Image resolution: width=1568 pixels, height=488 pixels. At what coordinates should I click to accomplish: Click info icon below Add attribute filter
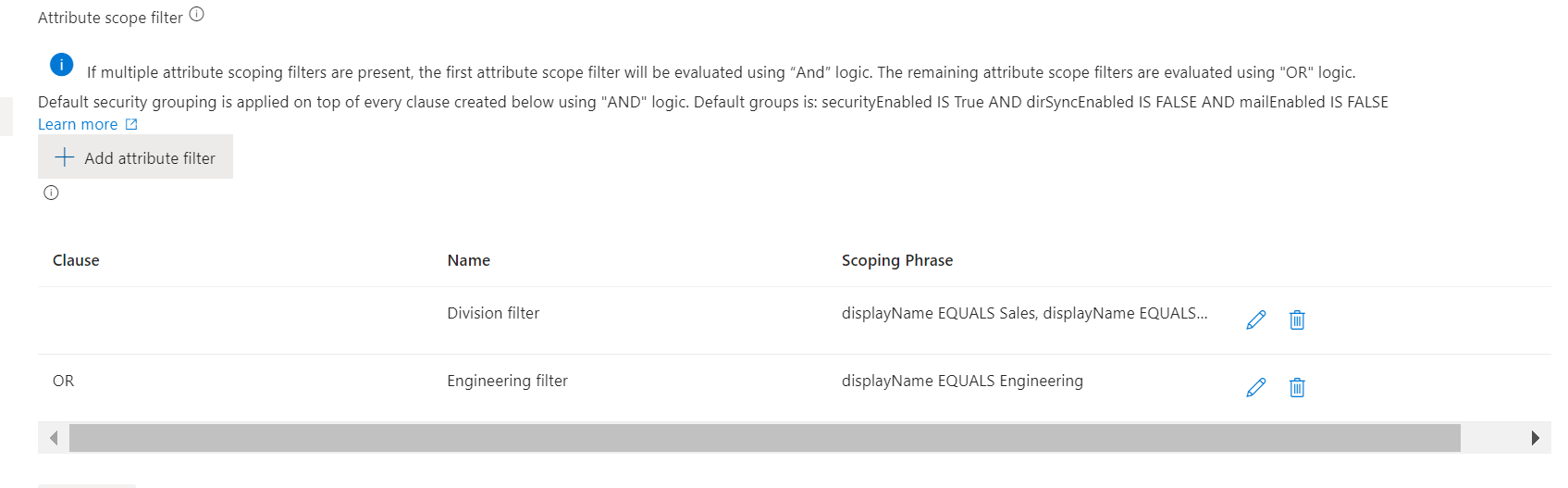(51, 193)
